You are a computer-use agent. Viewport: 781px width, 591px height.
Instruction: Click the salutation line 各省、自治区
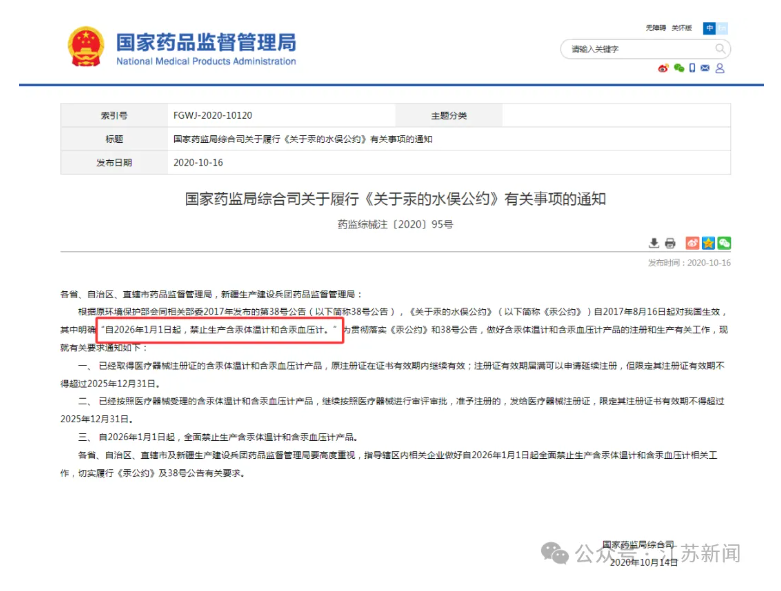coord(212,294)
